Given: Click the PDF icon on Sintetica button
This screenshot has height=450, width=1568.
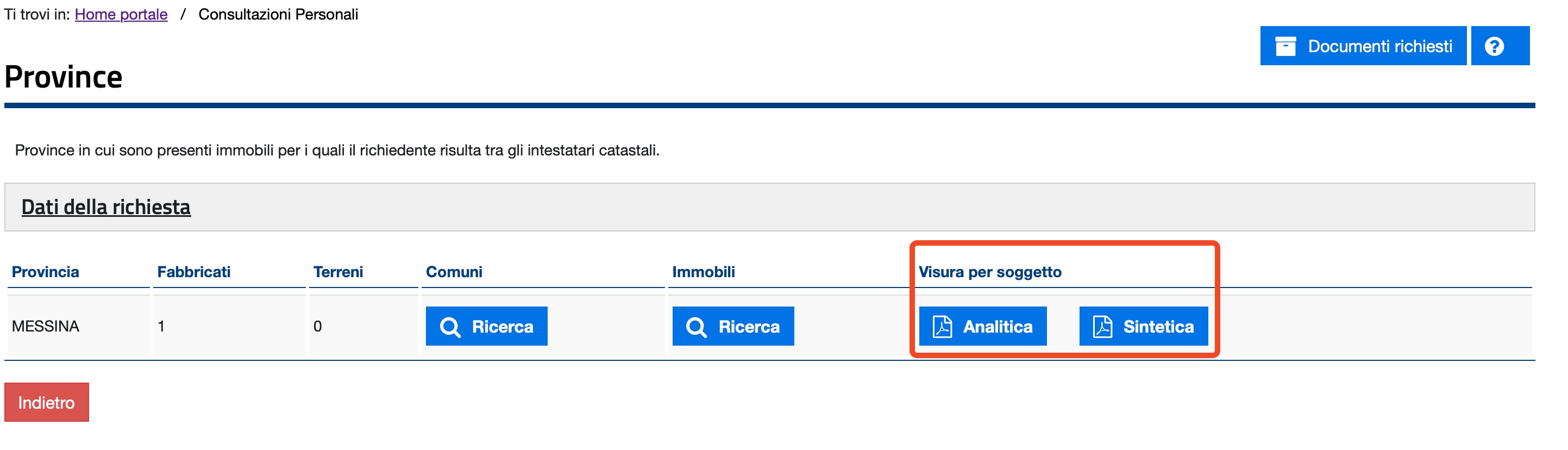Looking at the screenshot, I should [1102, 327].
